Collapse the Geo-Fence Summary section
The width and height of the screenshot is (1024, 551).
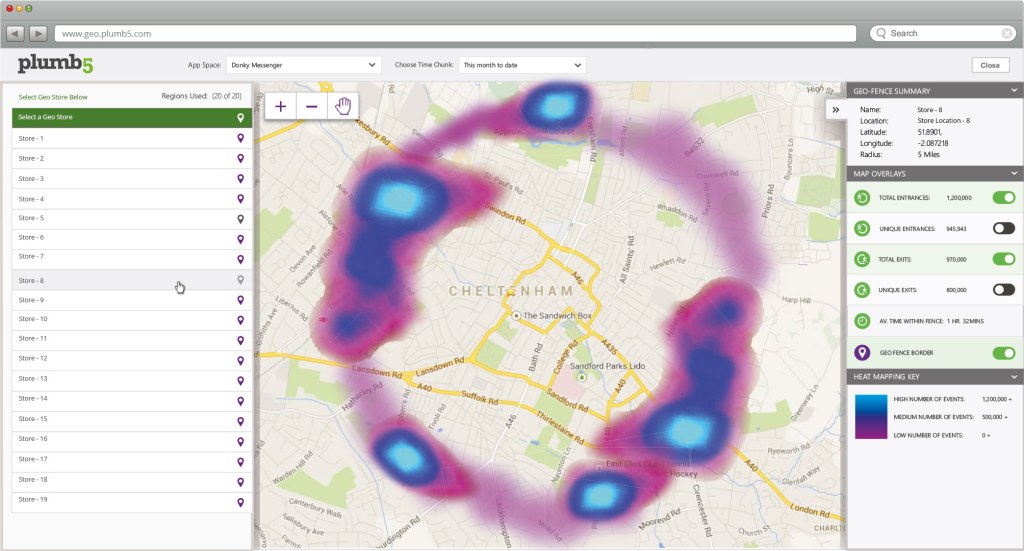tap(1014, 91)
